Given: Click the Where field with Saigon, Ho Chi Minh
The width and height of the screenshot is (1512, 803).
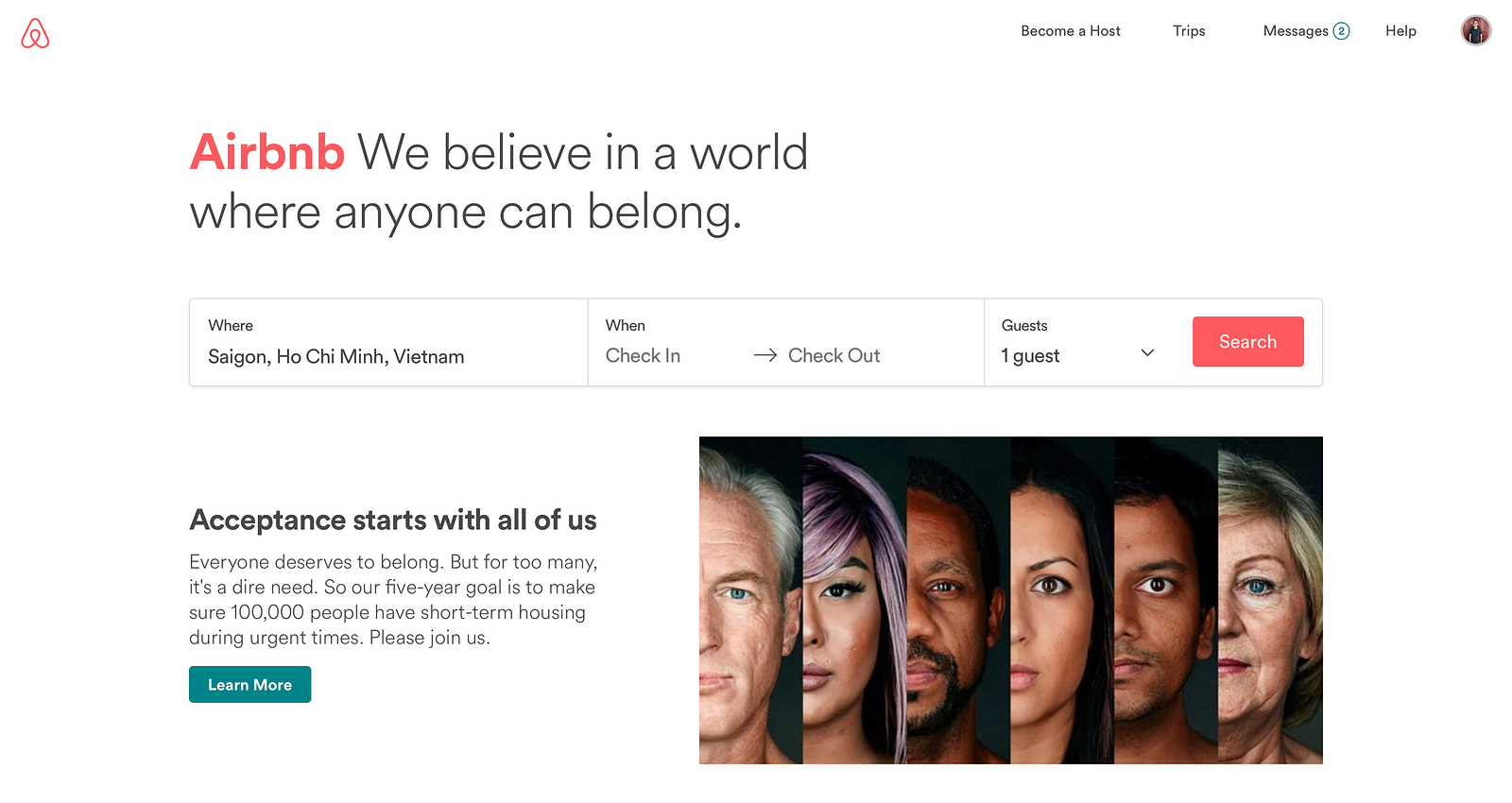Looking at the screenshot, I should pyautogui.click(x=388, y=342).
